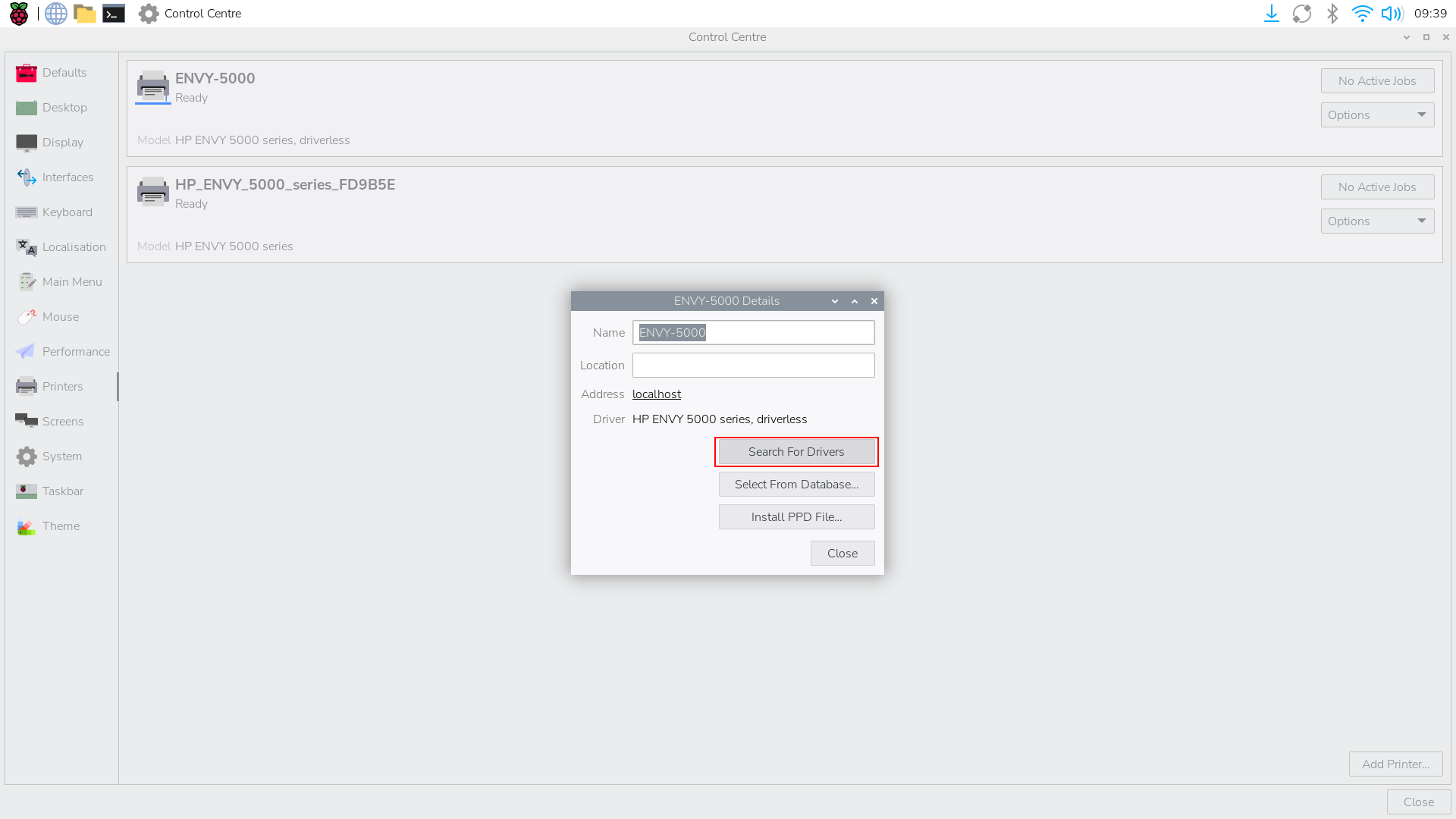The image size is (1456, 819).
Task: Switch to the Display tab label
Action: (63, 143)
